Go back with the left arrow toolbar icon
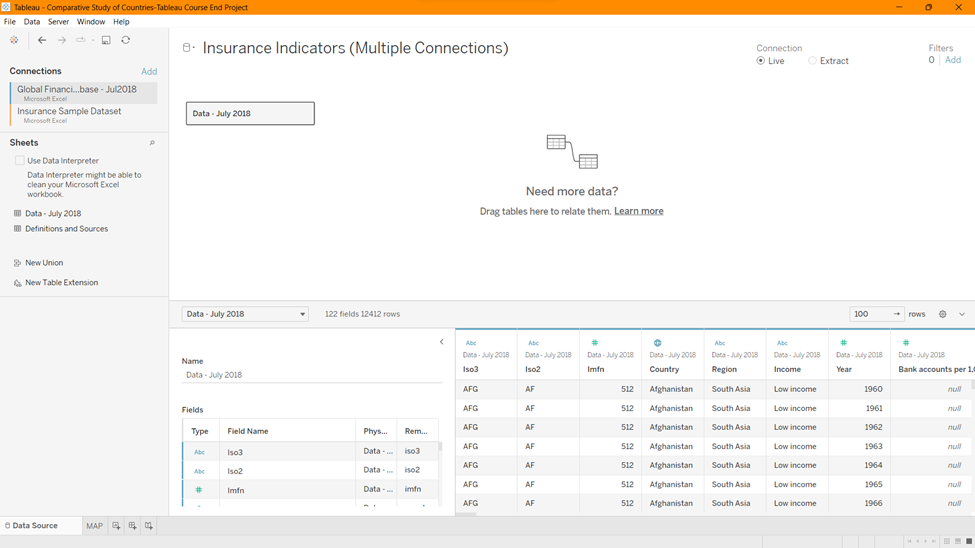This screenshot has width=975, height=548. [42, 40]
